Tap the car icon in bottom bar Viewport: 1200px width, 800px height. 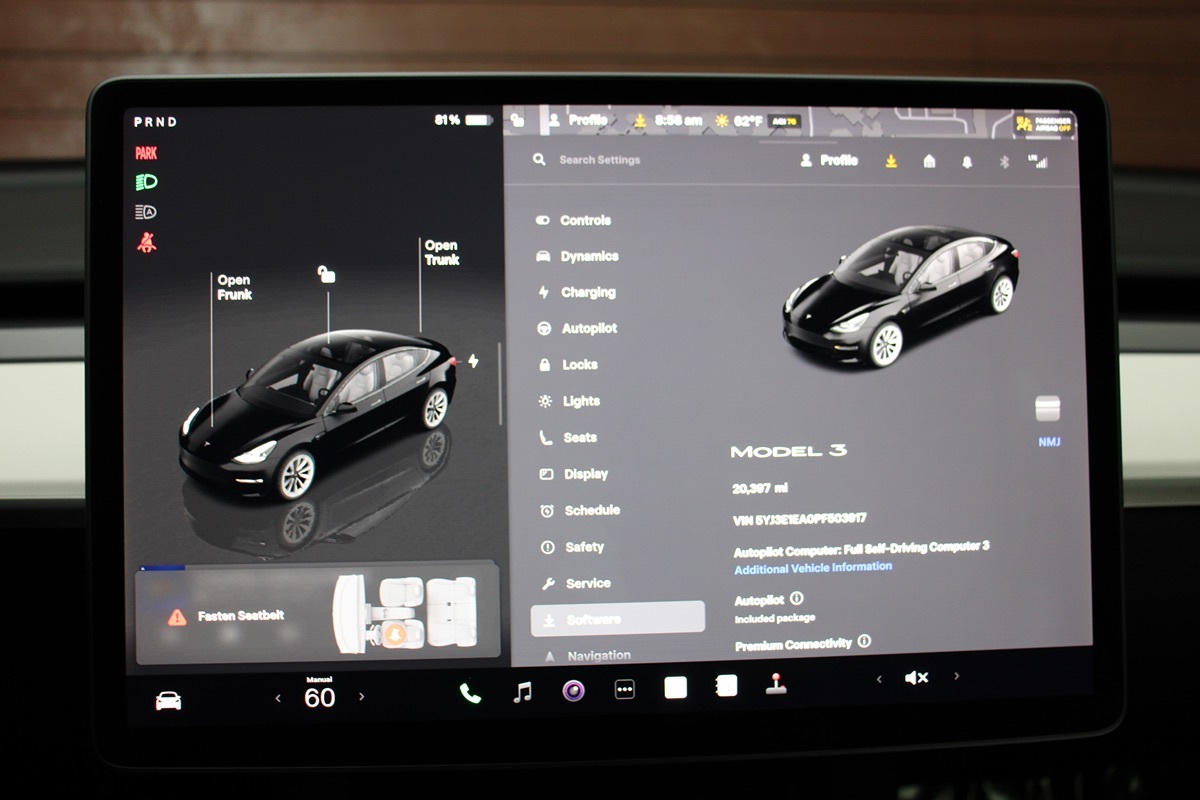[x=168, y=701]
